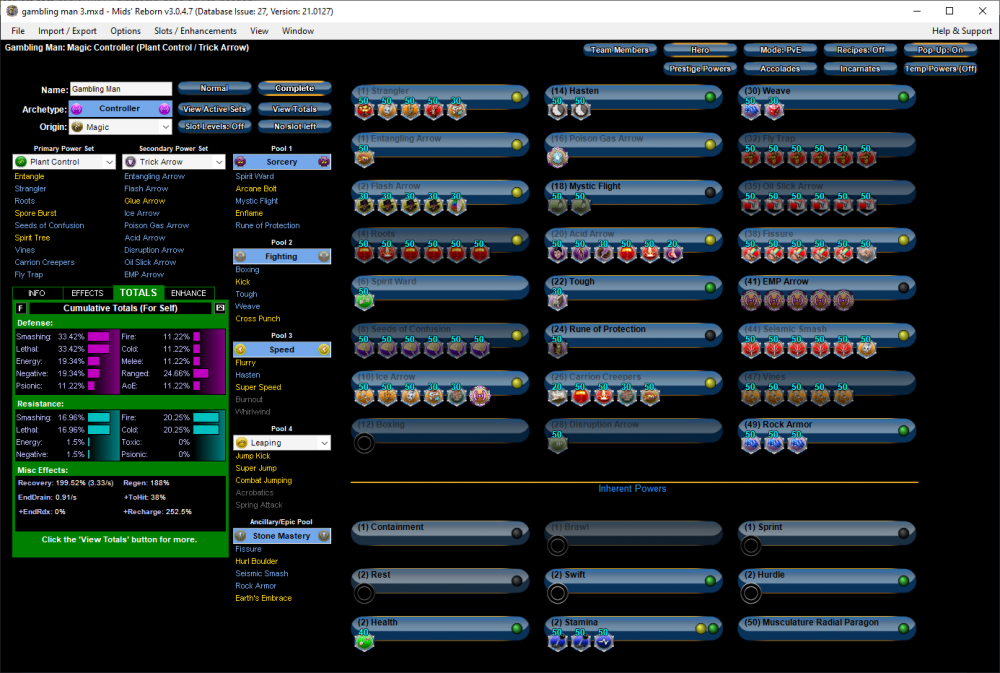The height and width of the screenshot is (673, 1000).
Task: Click the first enhancement slot under Strangler
Action: tap(364, 110)
